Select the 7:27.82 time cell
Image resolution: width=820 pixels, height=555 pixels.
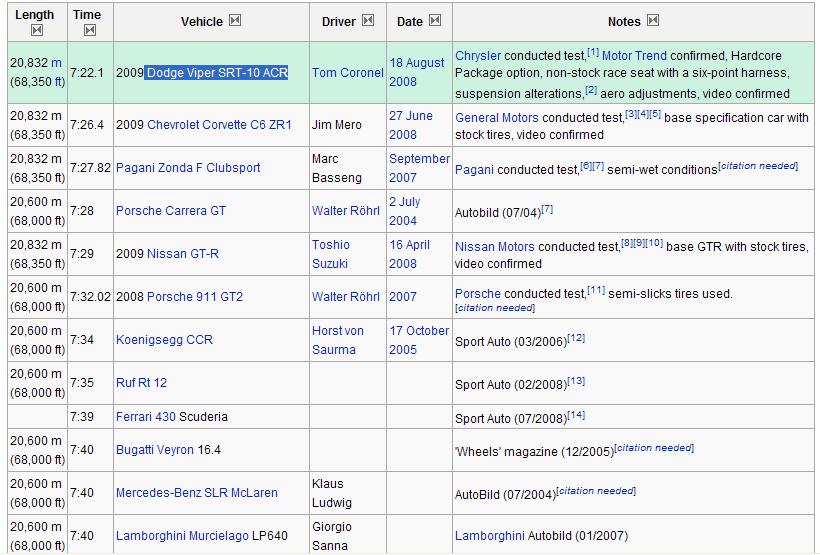click(90, 168)
